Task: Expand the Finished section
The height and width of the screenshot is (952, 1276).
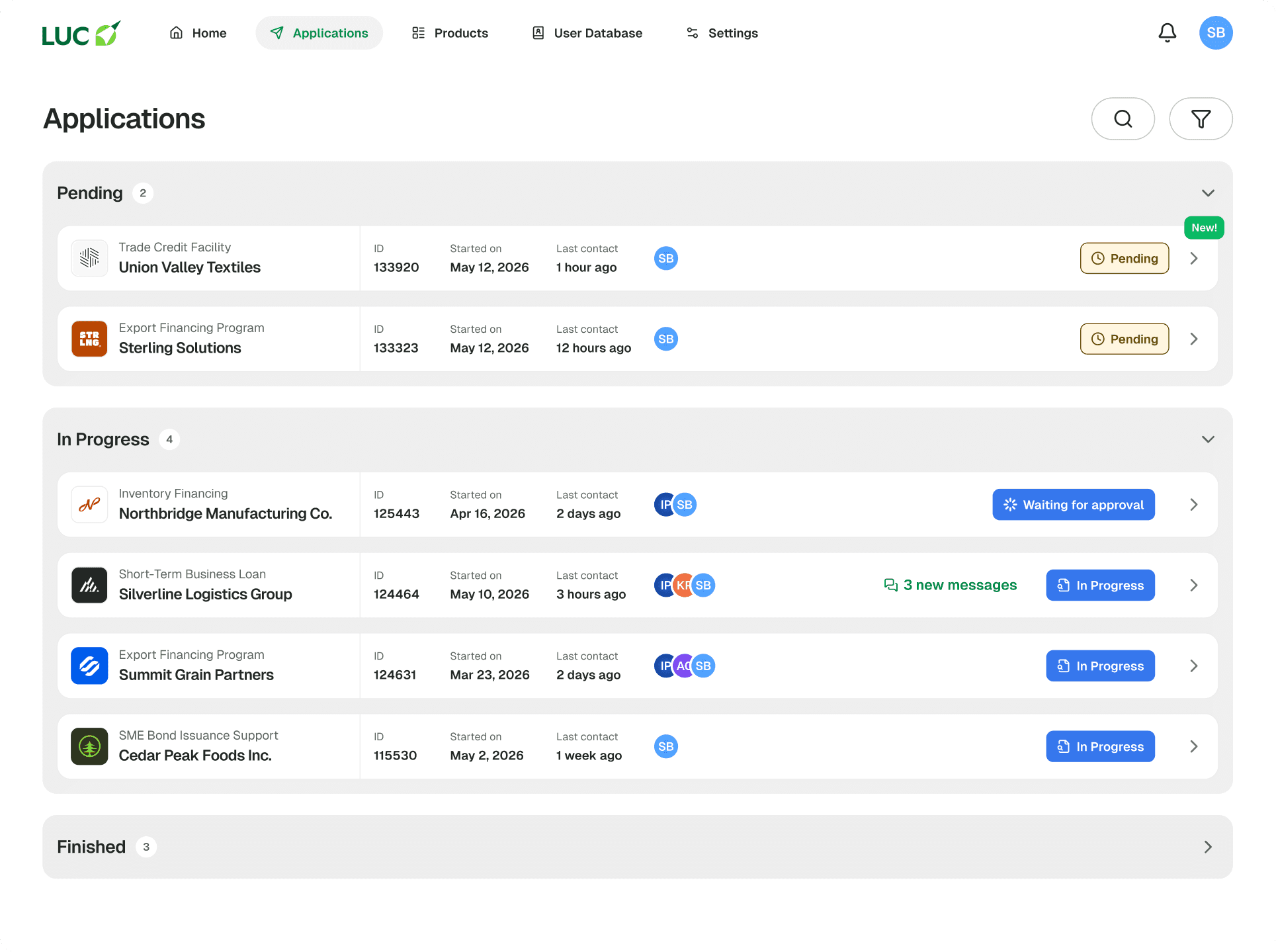Action: tap(1207, 847)
